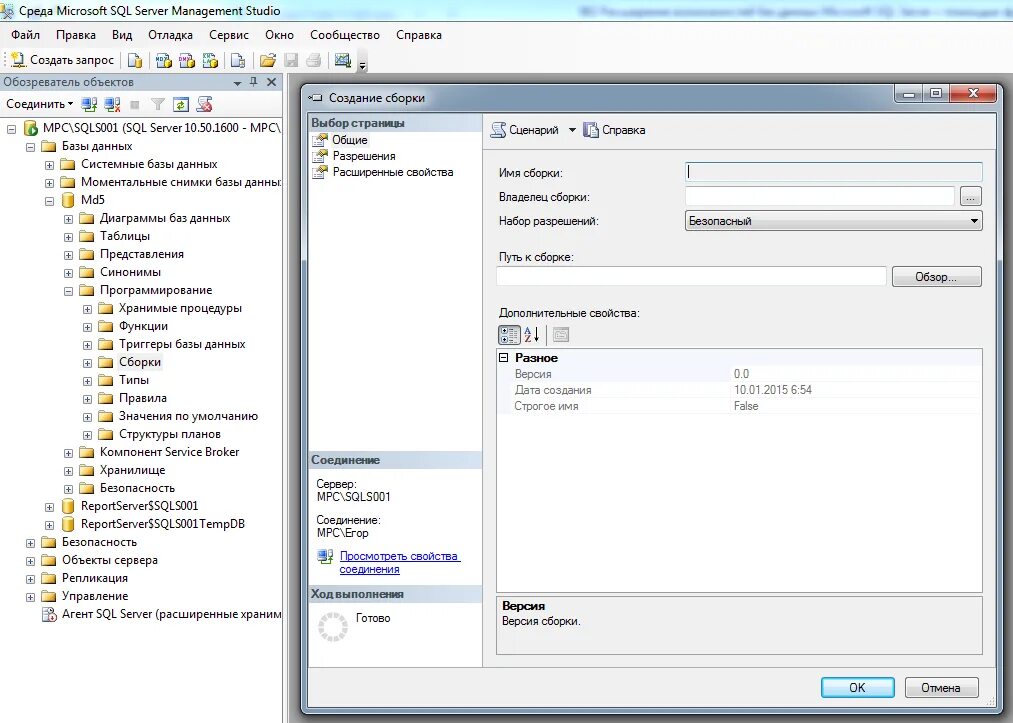Open the Database Engine query icon
This screenshot has height=723, width=1013.
pos(135,60)
